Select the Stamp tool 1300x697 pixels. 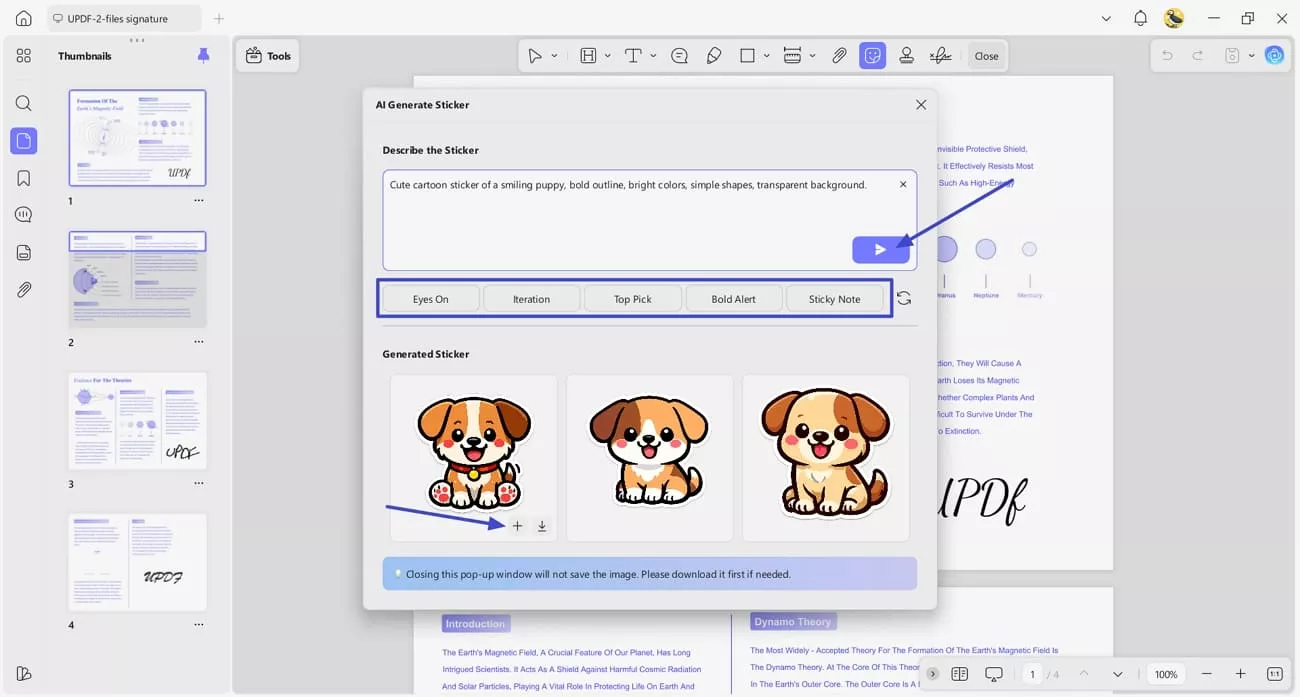907,56
